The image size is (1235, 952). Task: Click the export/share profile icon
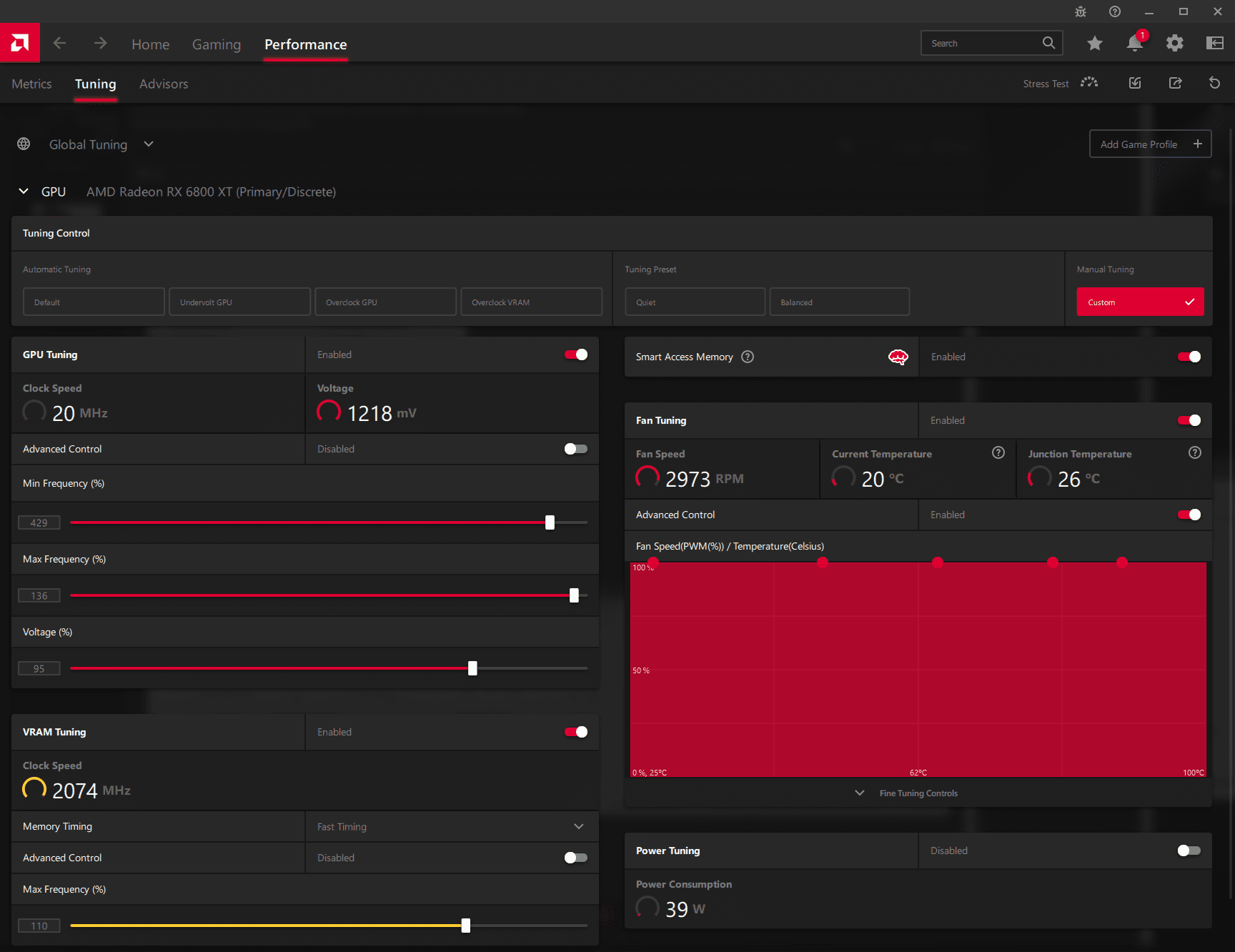click(x=1175, y=83)
